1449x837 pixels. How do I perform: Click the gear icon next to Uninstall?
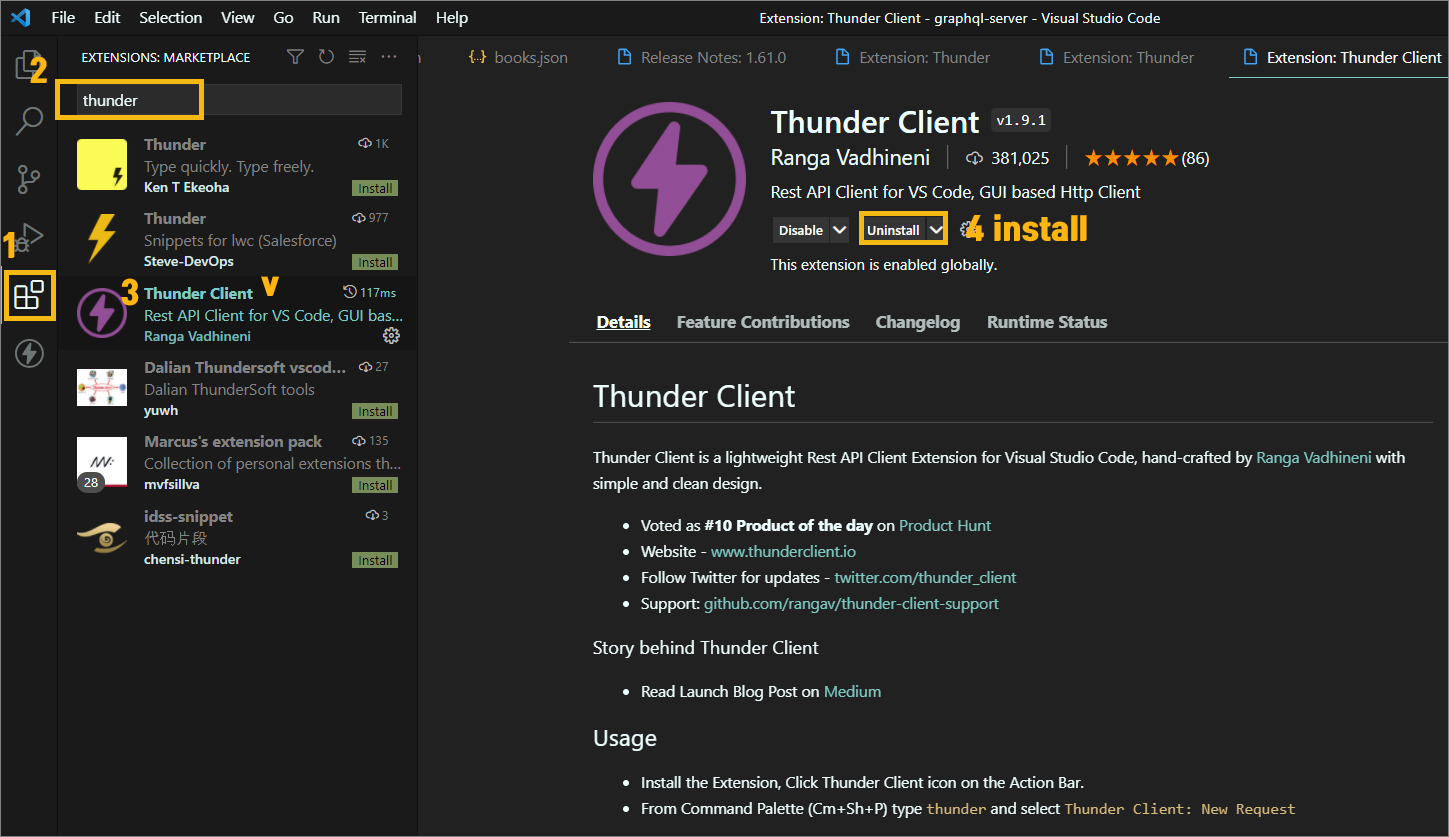tap(967, 230)
